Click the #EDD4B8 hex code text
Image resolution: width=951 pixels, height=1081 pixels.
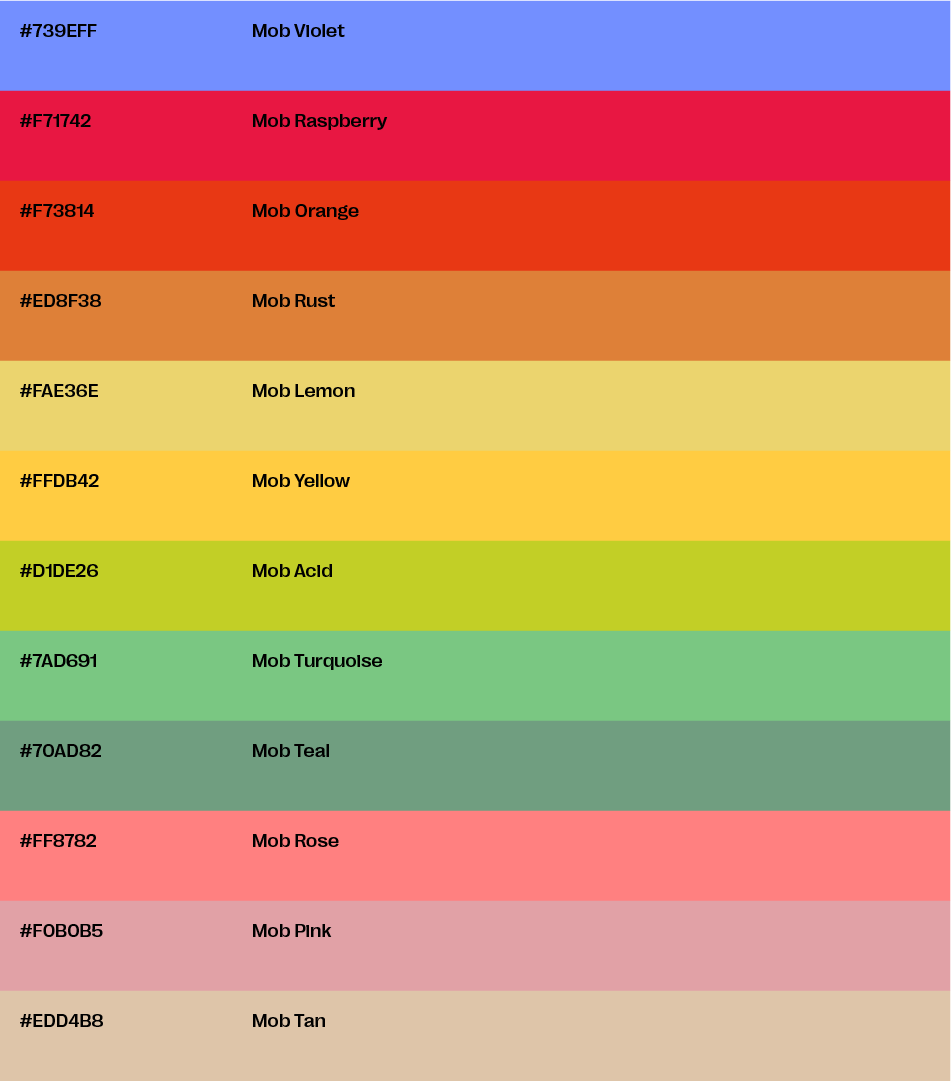(x=61, y=1021)
